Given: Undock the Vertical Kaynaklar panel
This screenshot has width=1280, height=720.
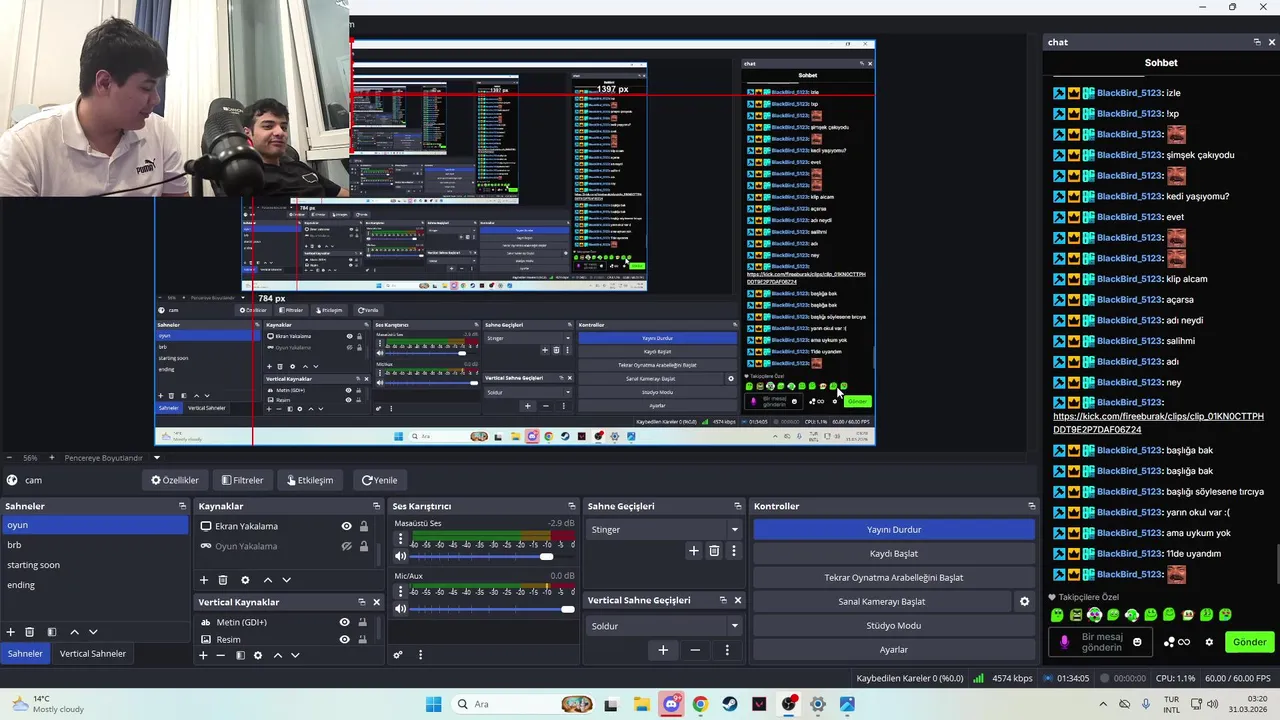Looking at the screenshot, I should pyautogui.click(x=361, y=602).
